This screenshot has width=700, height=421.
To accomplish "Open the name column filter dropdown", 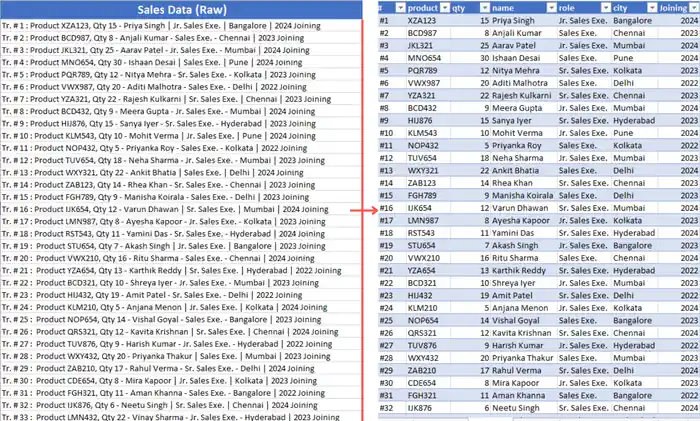I will 551,8.
